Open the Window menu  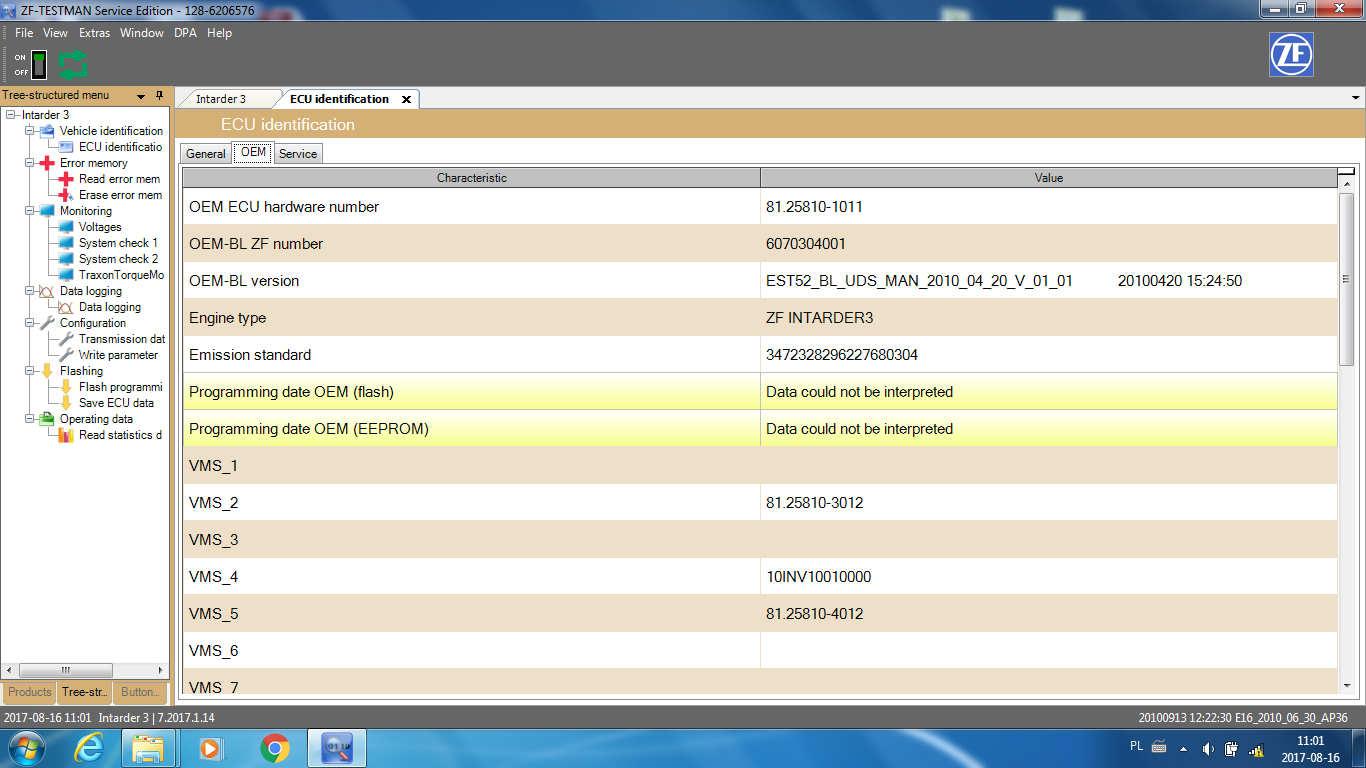click(x=142, y=33)
